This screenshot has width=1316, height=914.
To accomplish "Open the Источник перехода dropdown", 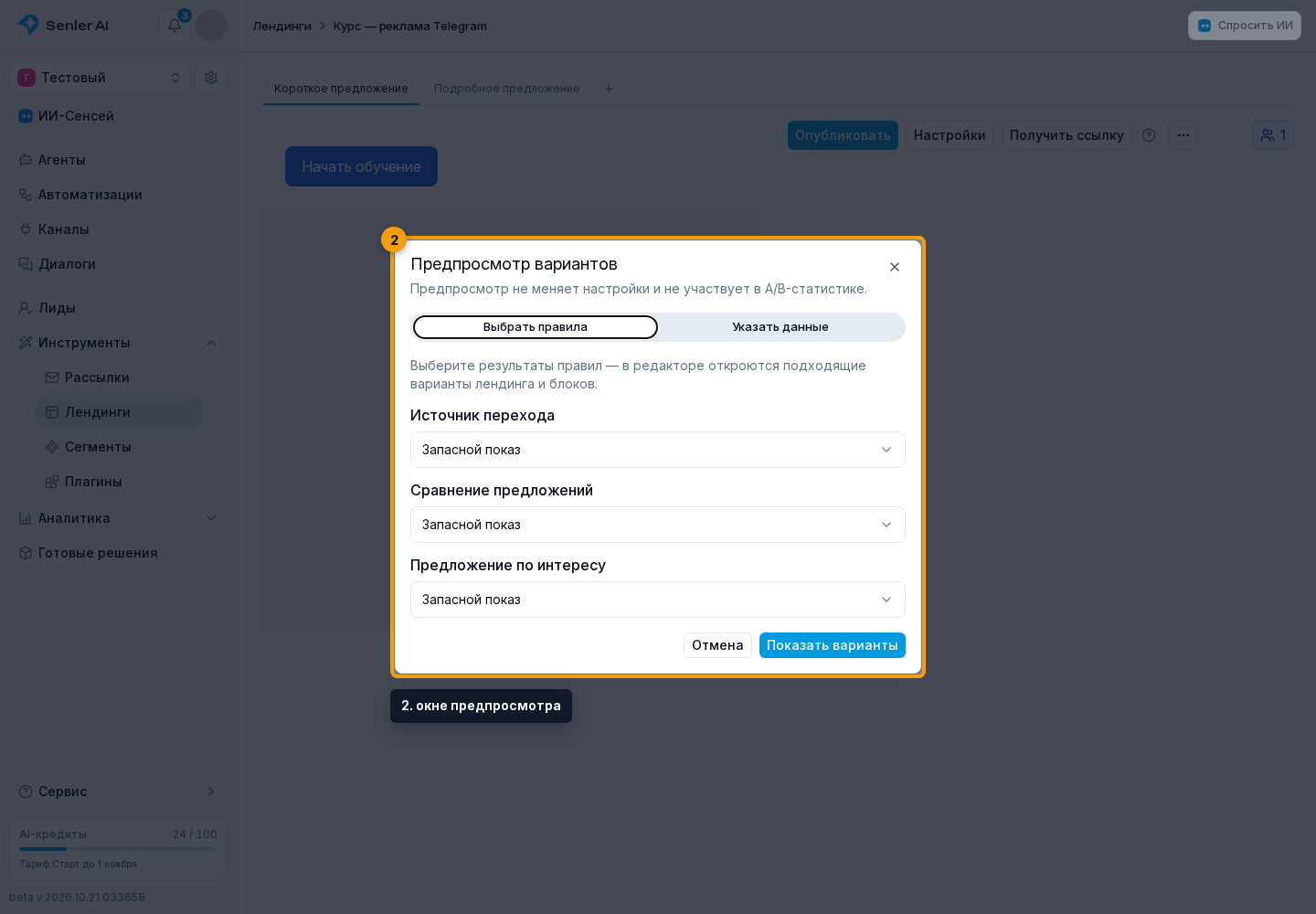I will 658,450.
